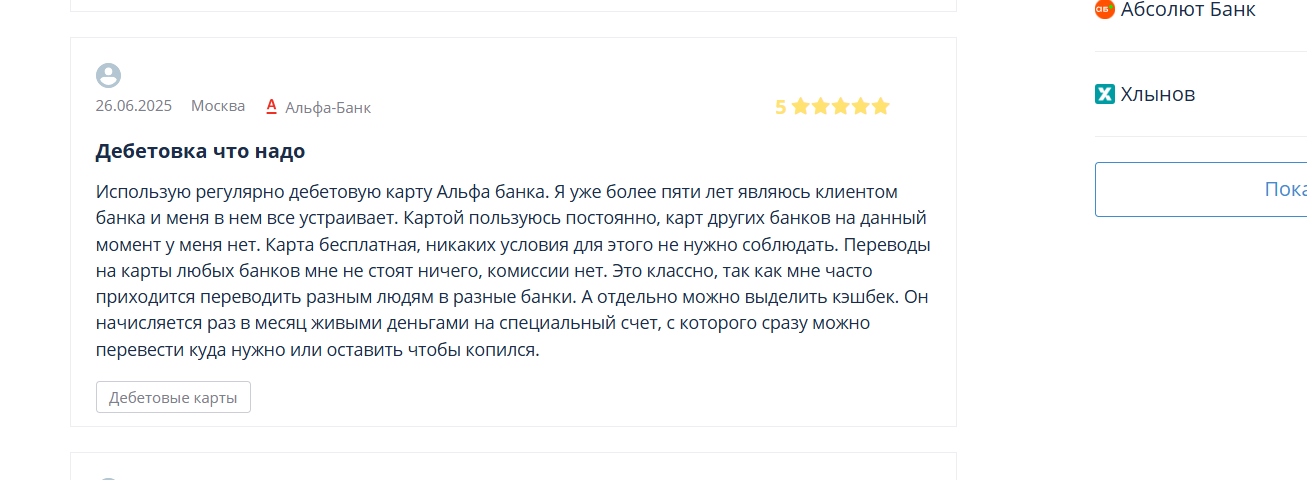Viewport: 1307px width, 480px height.
Task: Click the partially visible Пока… button
Action: 1201,189
